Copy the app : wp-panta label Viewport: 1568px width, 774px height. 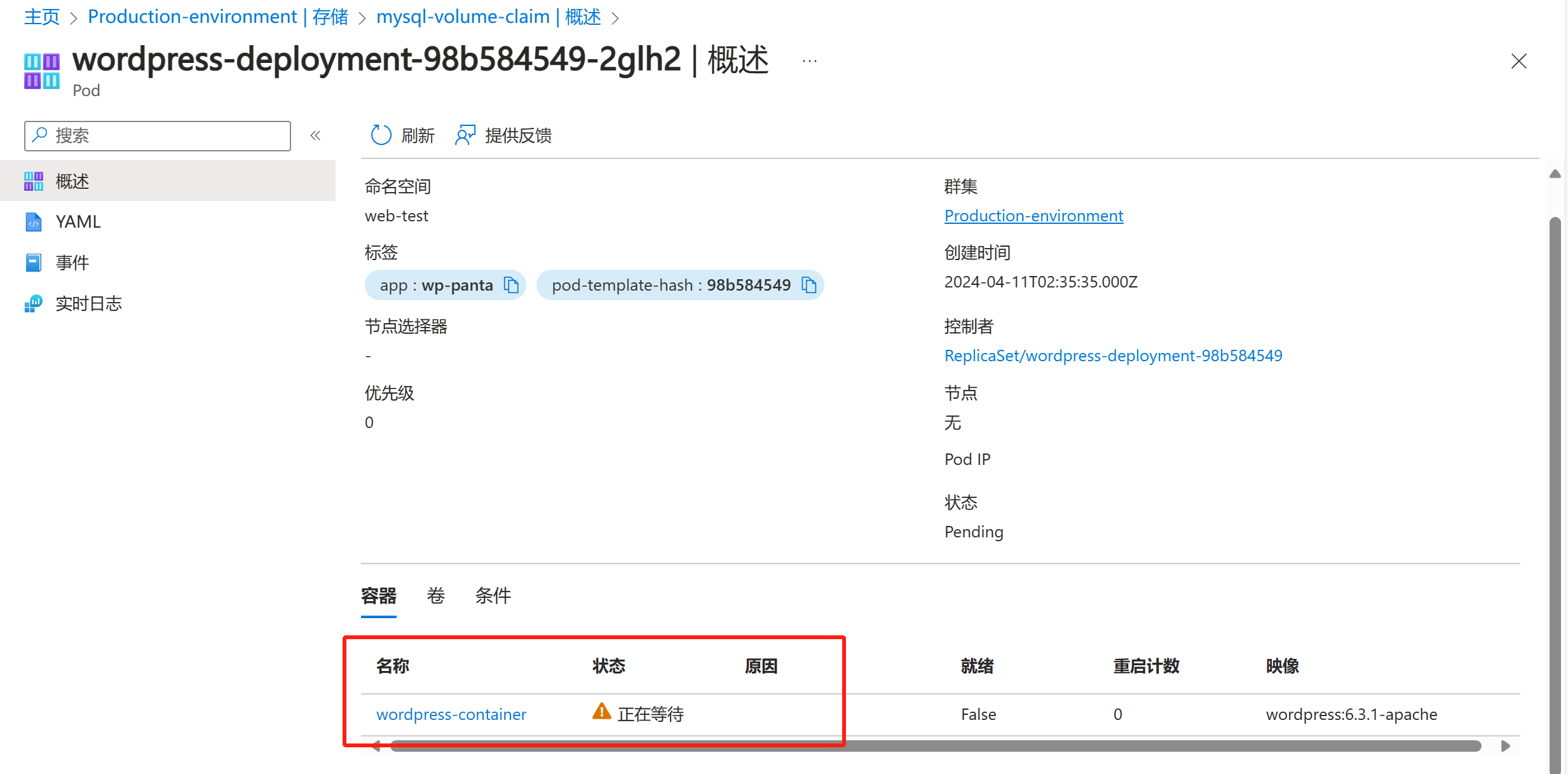tap(511, 285)
